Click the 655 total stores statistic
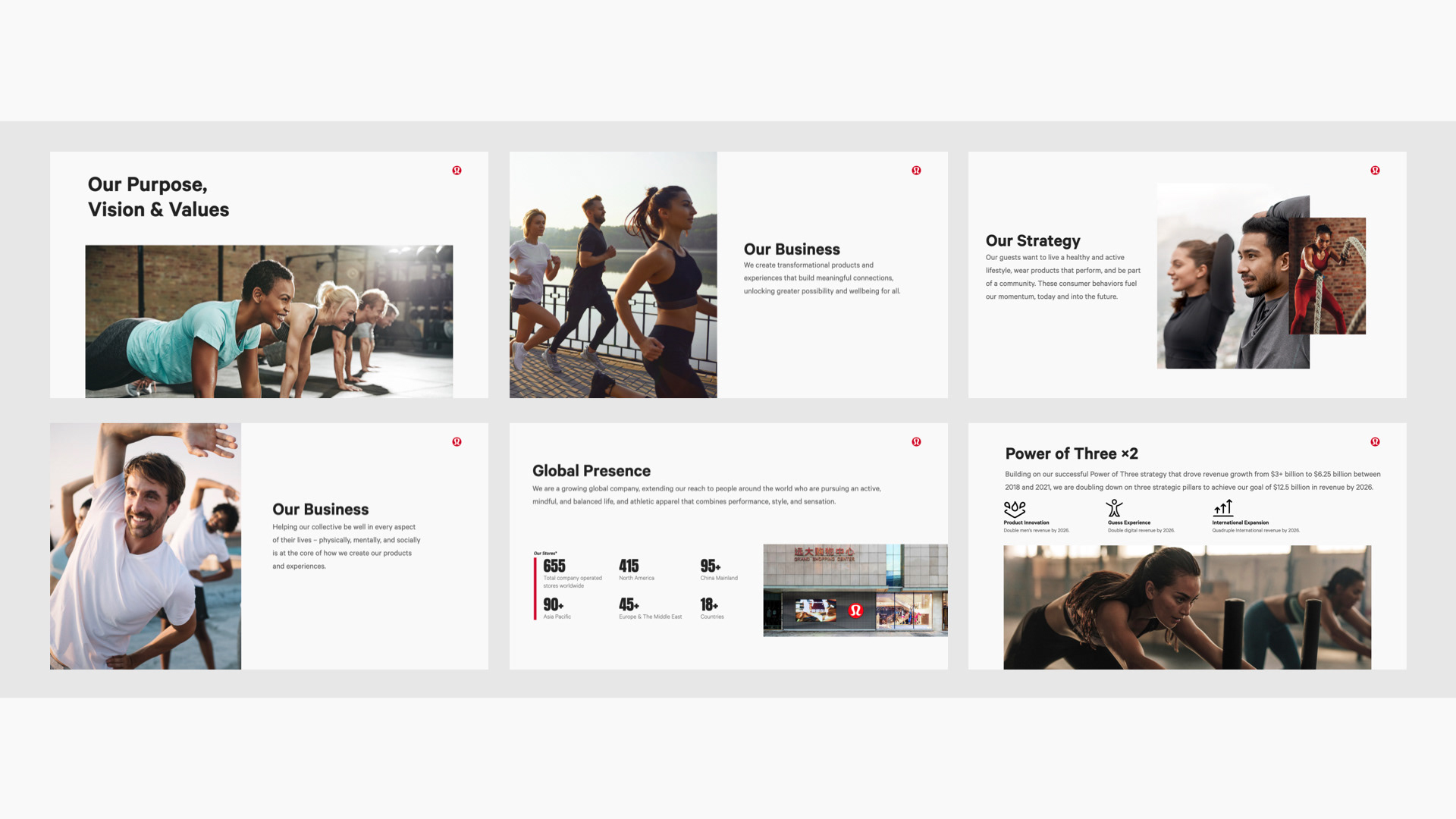 tap(554, 566)
